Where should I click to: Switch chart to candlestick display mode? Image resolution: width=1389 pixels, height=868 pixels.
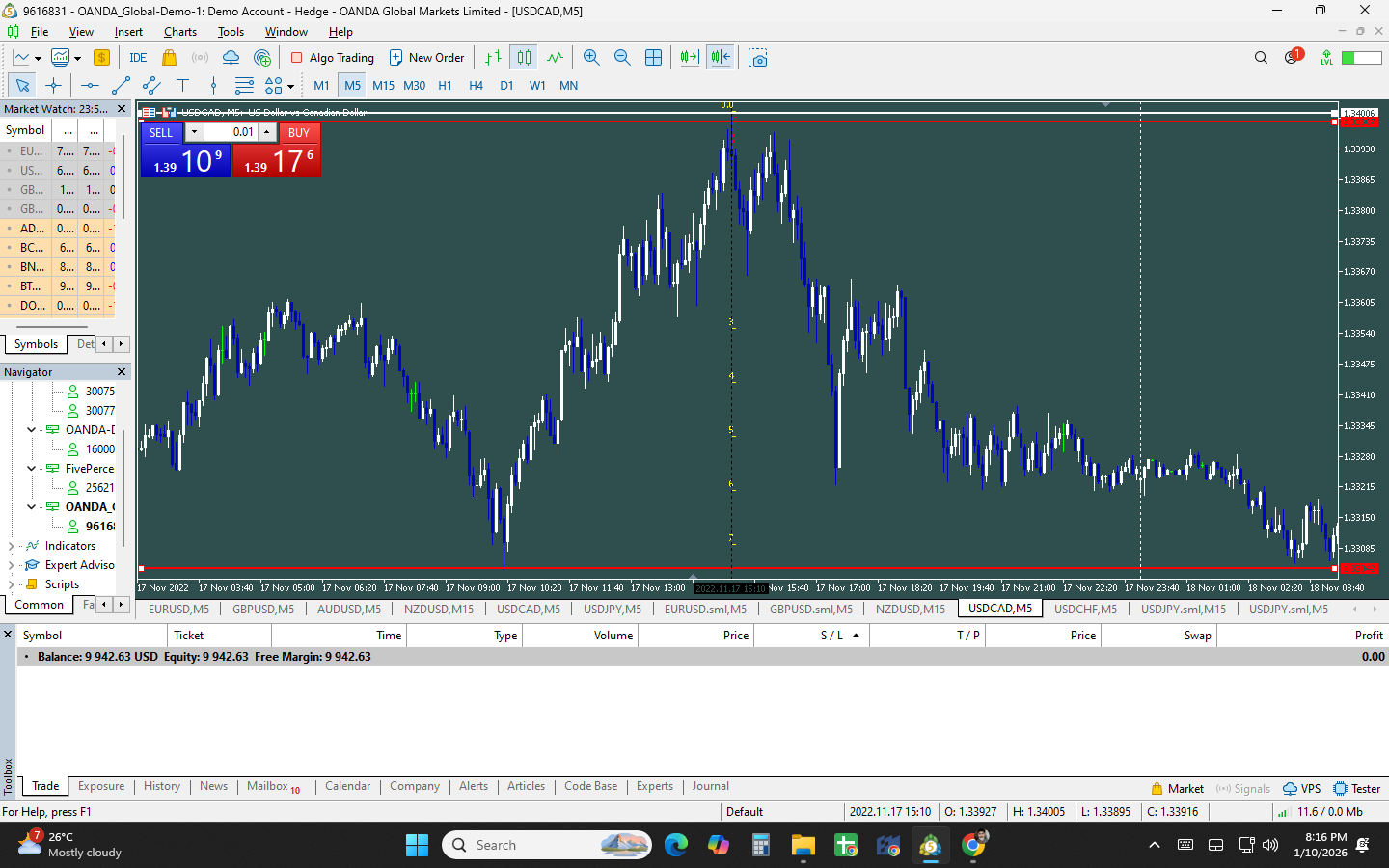click(524, 58)
